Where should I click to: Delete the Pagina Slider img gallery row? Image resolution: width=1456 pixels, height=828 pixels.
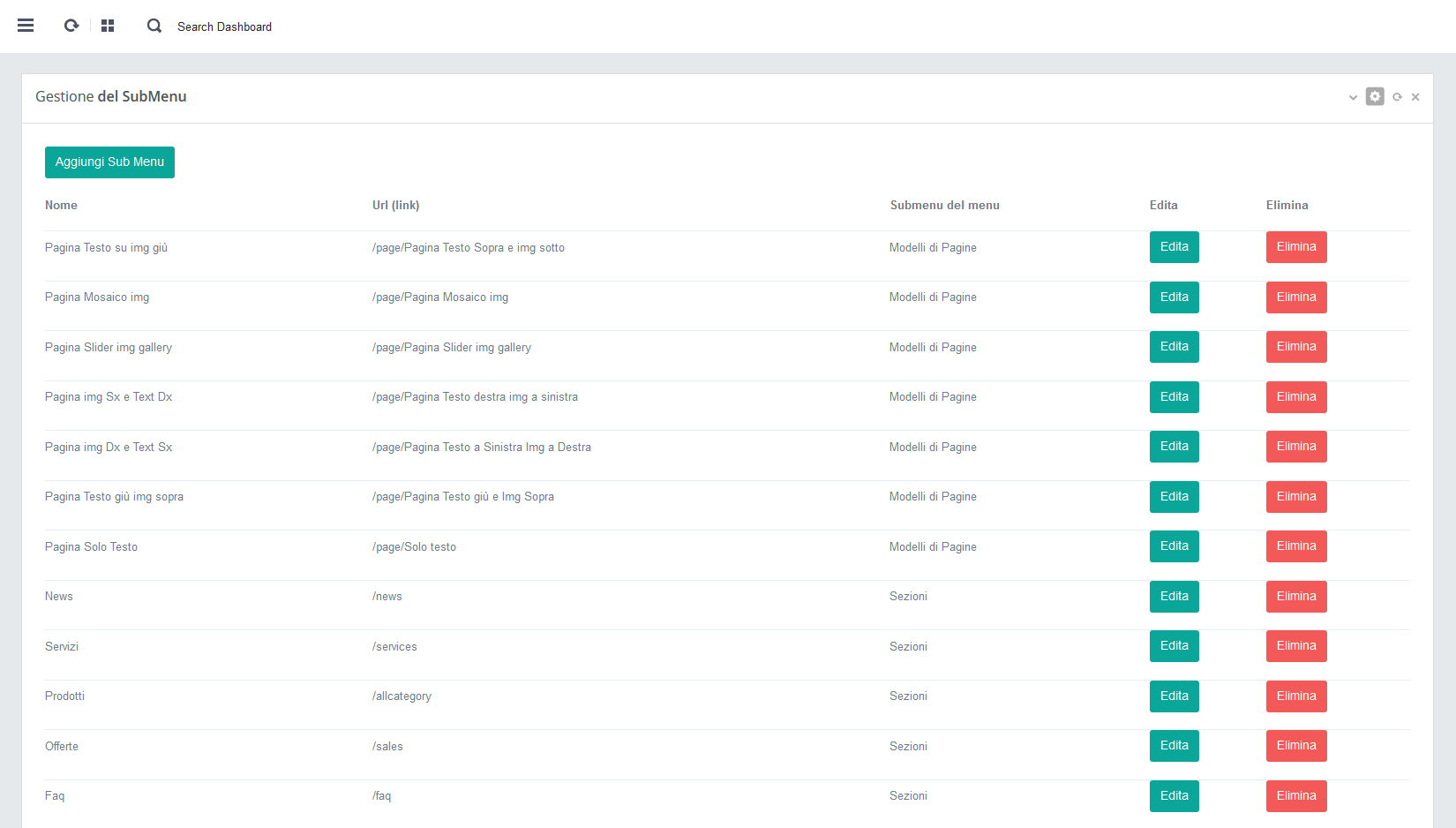click(1295, 347)
